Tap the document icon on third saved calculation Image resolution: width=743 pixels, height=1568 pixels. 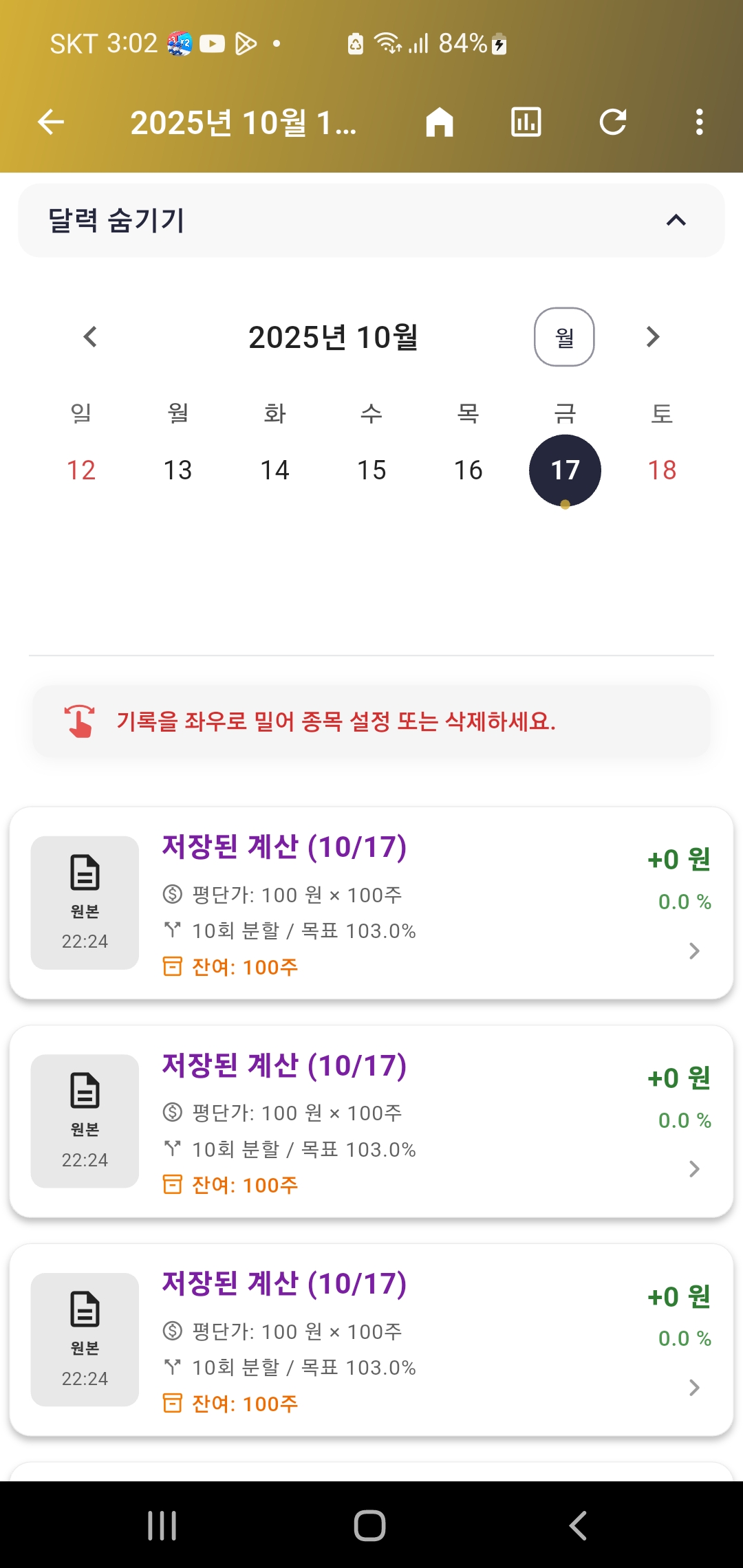click(x=85, y=1309)
